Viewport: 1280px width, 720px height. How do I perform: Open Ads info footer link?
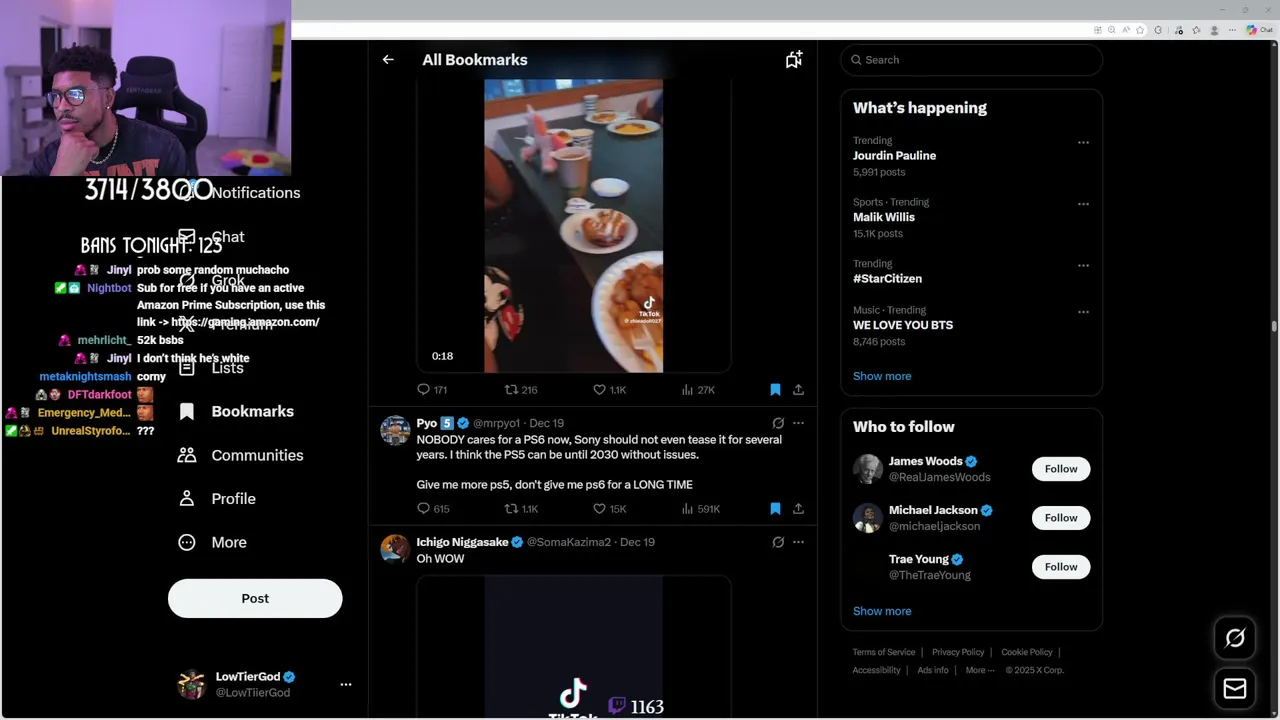[933, 670]
